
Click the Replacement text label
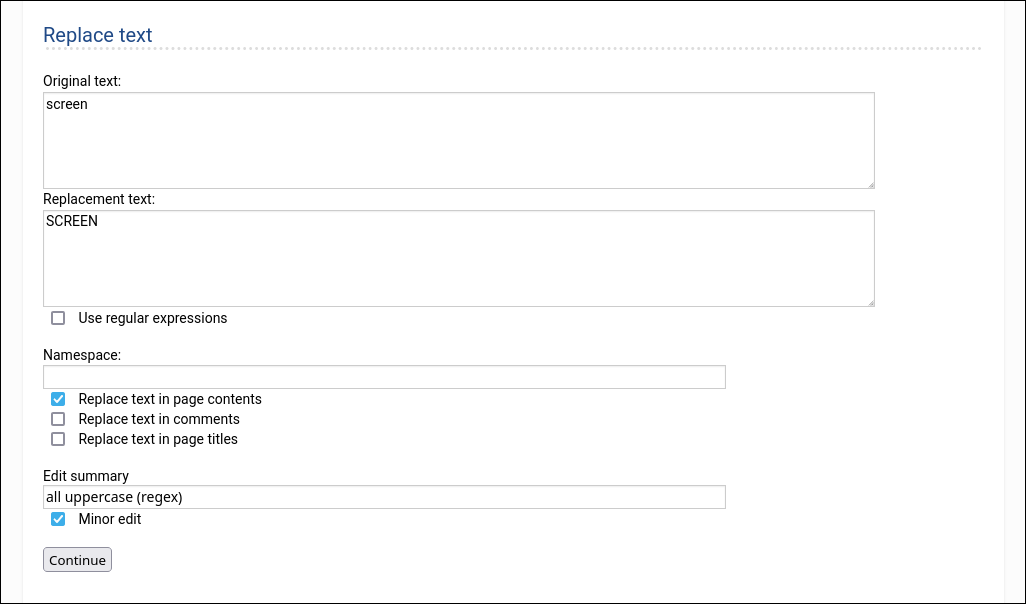tap(99, 199)
